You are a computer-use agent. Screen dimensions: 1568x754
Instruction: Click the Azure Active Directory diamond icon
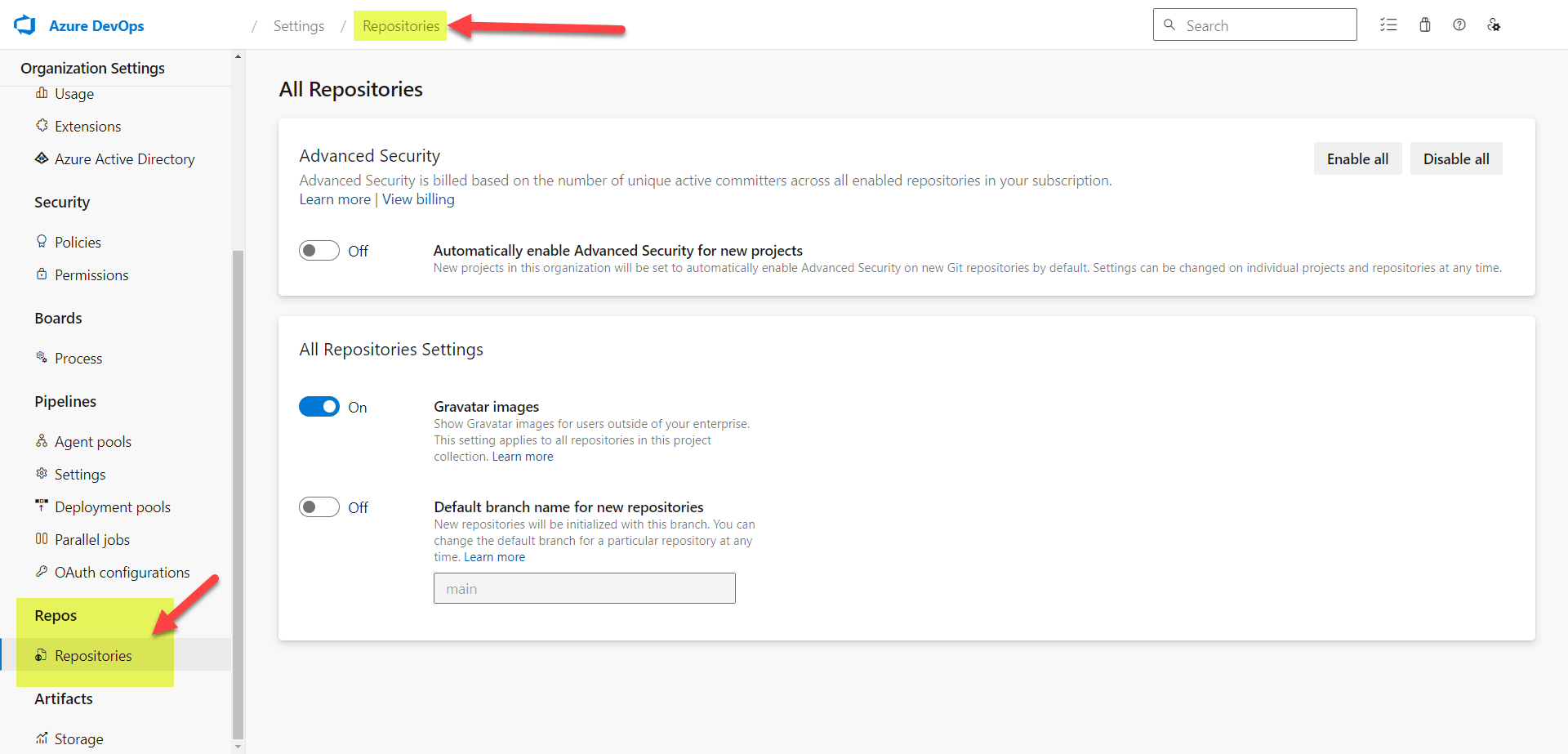pos(42,158)
